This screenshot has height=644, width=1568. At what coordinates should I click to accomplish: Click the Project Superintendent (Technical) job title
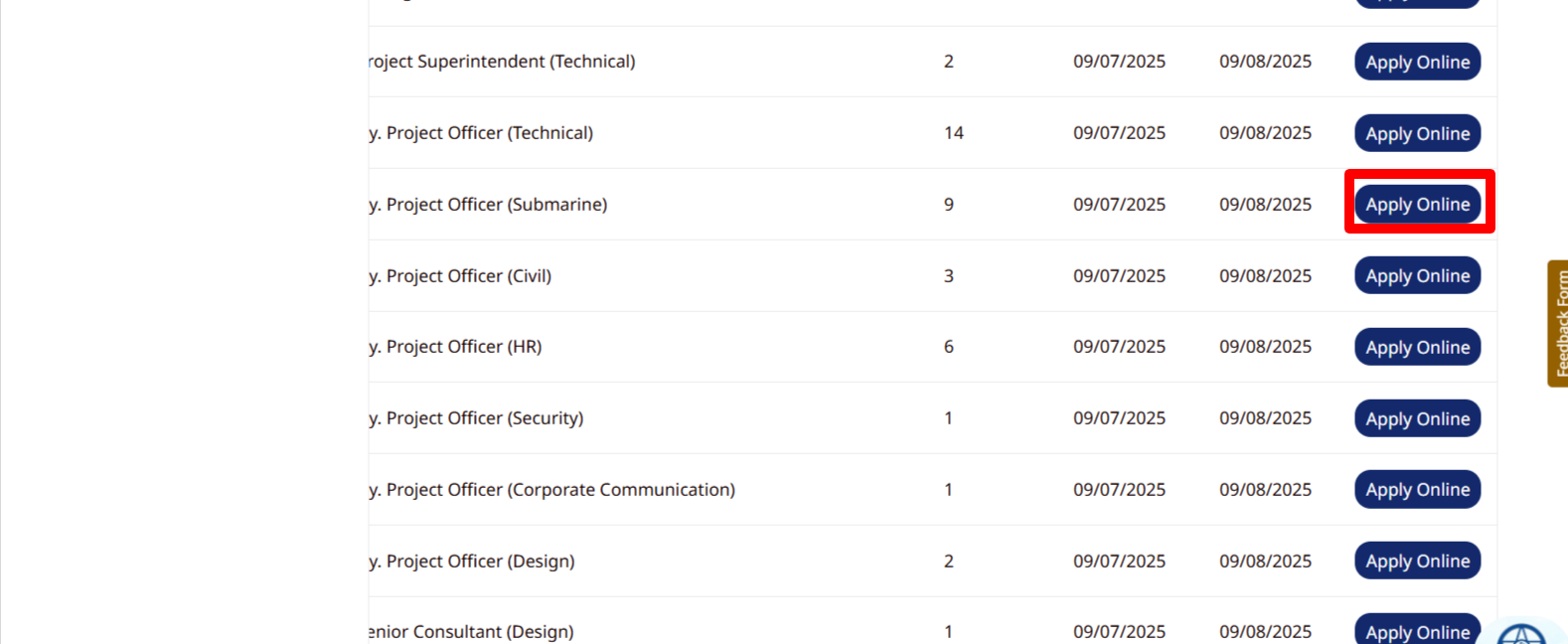pos(502,62)
